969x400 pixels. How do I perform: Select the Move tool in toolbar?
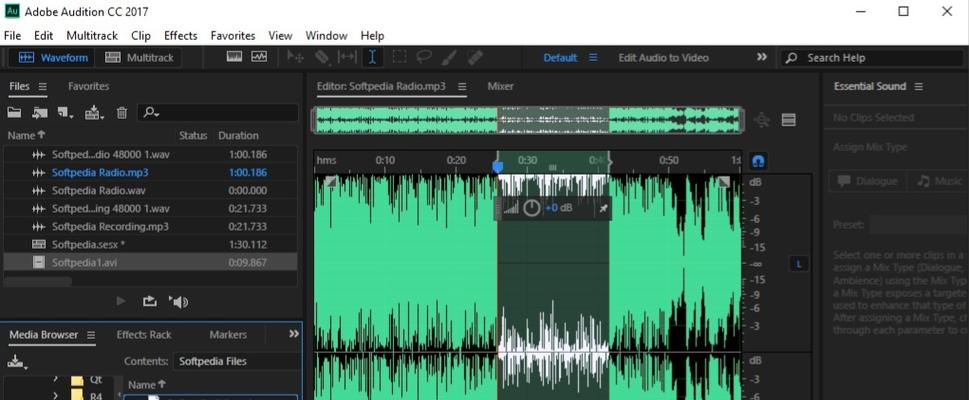[x=295, y=57]
